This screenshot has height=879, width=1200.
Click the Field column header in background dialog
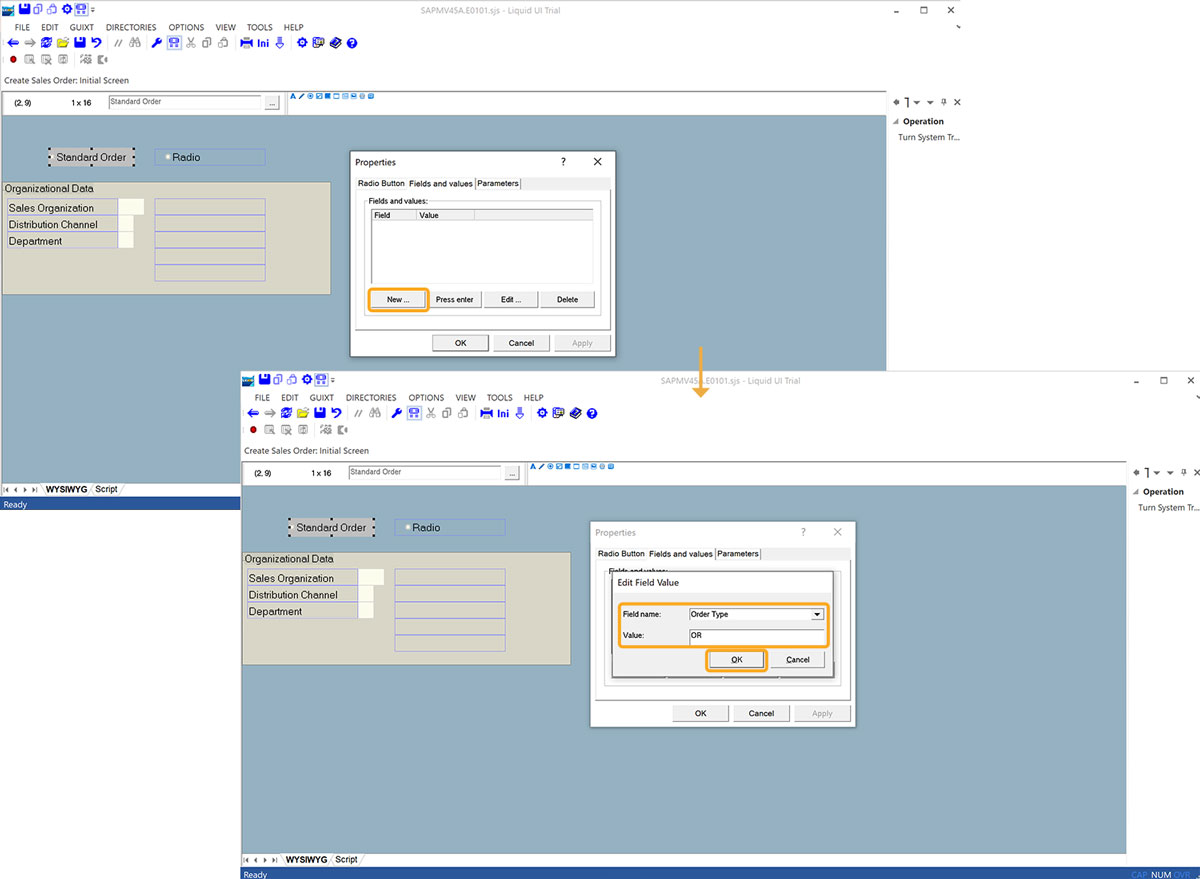[393, 216]
